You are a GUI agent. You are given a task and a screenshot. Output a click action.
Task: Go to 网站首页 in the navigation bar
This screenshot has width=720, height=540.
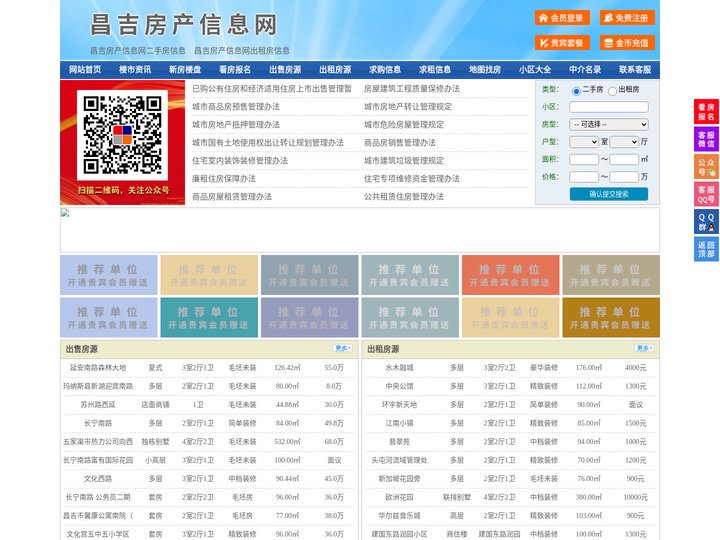[x=85, y=70]
